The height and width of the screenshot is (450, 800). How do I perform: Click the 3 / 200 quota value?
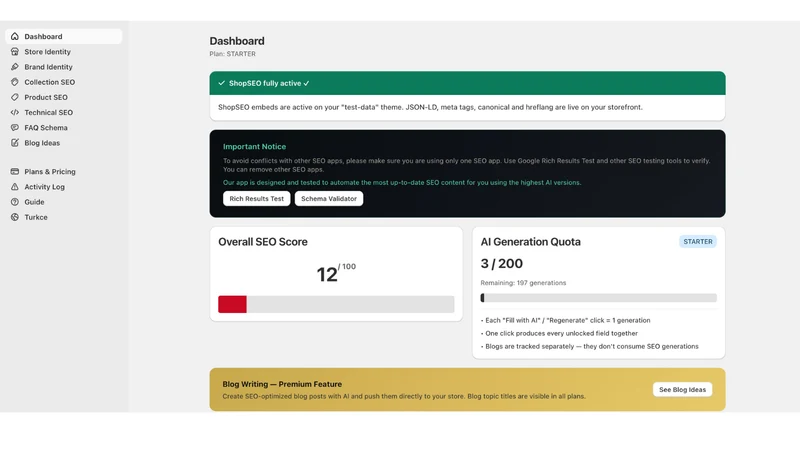tap(502, 263)
